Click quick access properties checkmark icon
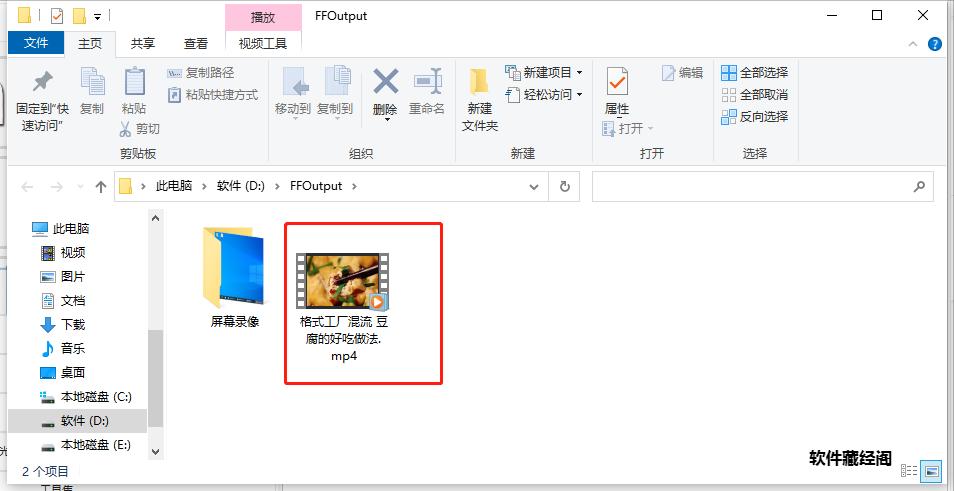The width and height of the screenshot is (954, 491). pyautogui.click(x=57, y=15)
